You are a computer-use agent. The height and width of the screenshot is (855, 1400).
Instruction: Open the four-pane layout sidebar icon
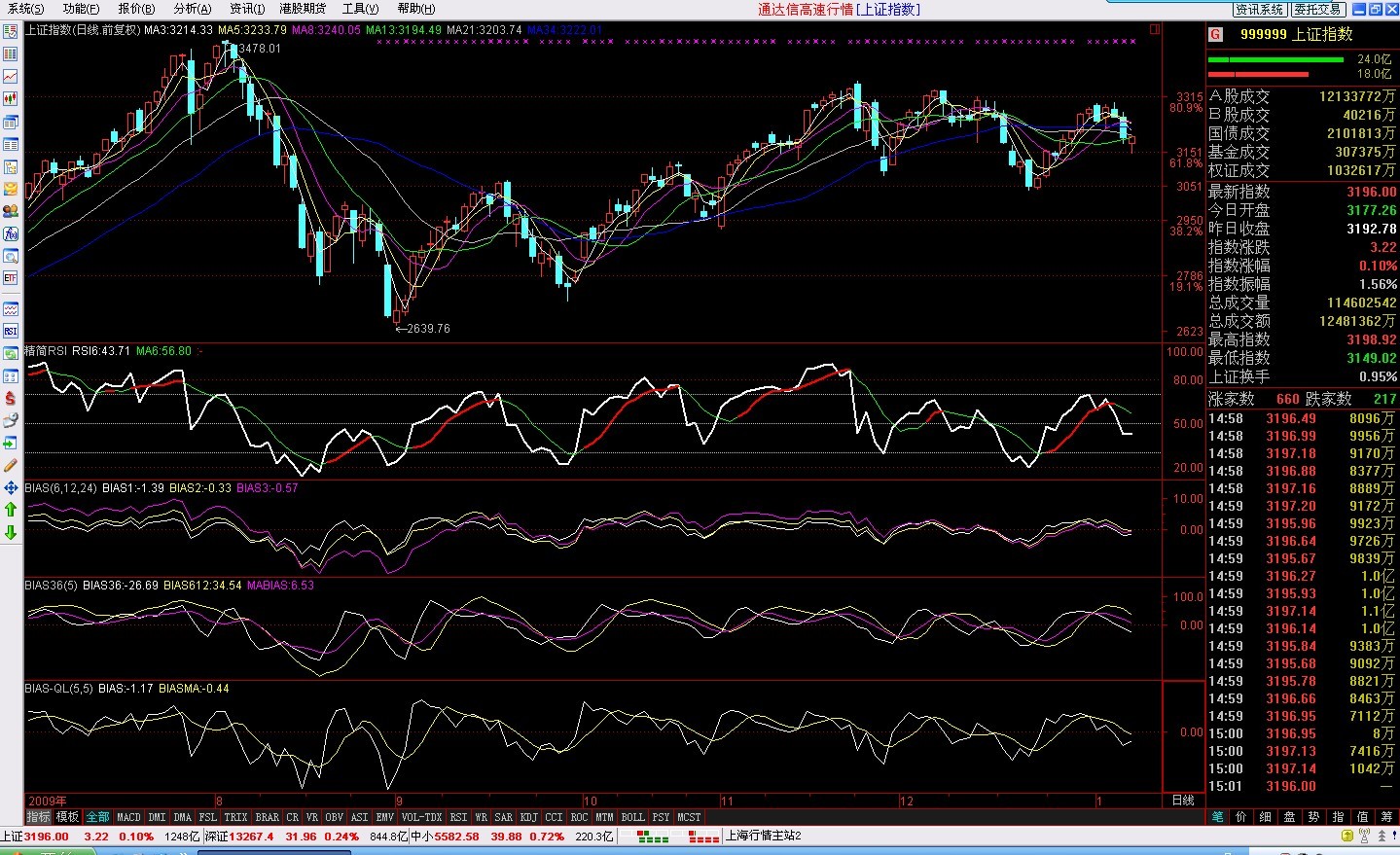[11, 376]
